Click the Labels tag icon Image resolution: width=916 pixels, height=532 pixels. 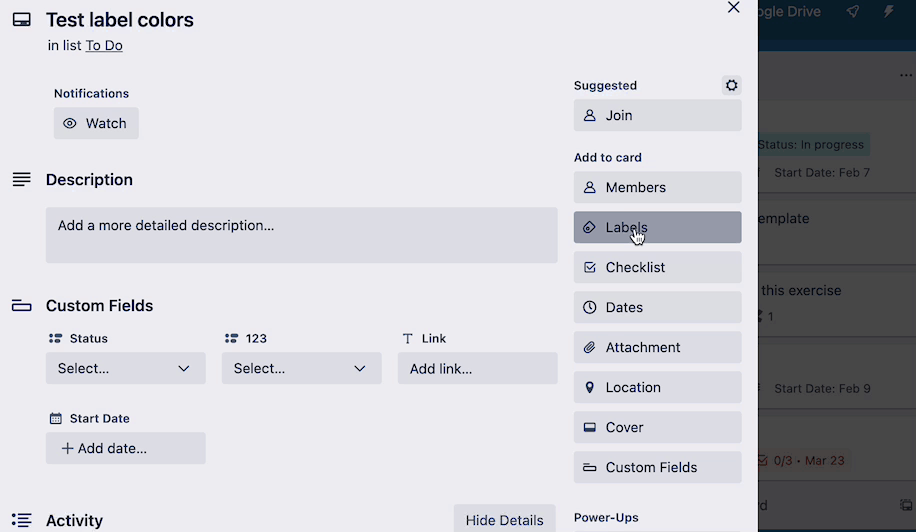coord(589,227)
